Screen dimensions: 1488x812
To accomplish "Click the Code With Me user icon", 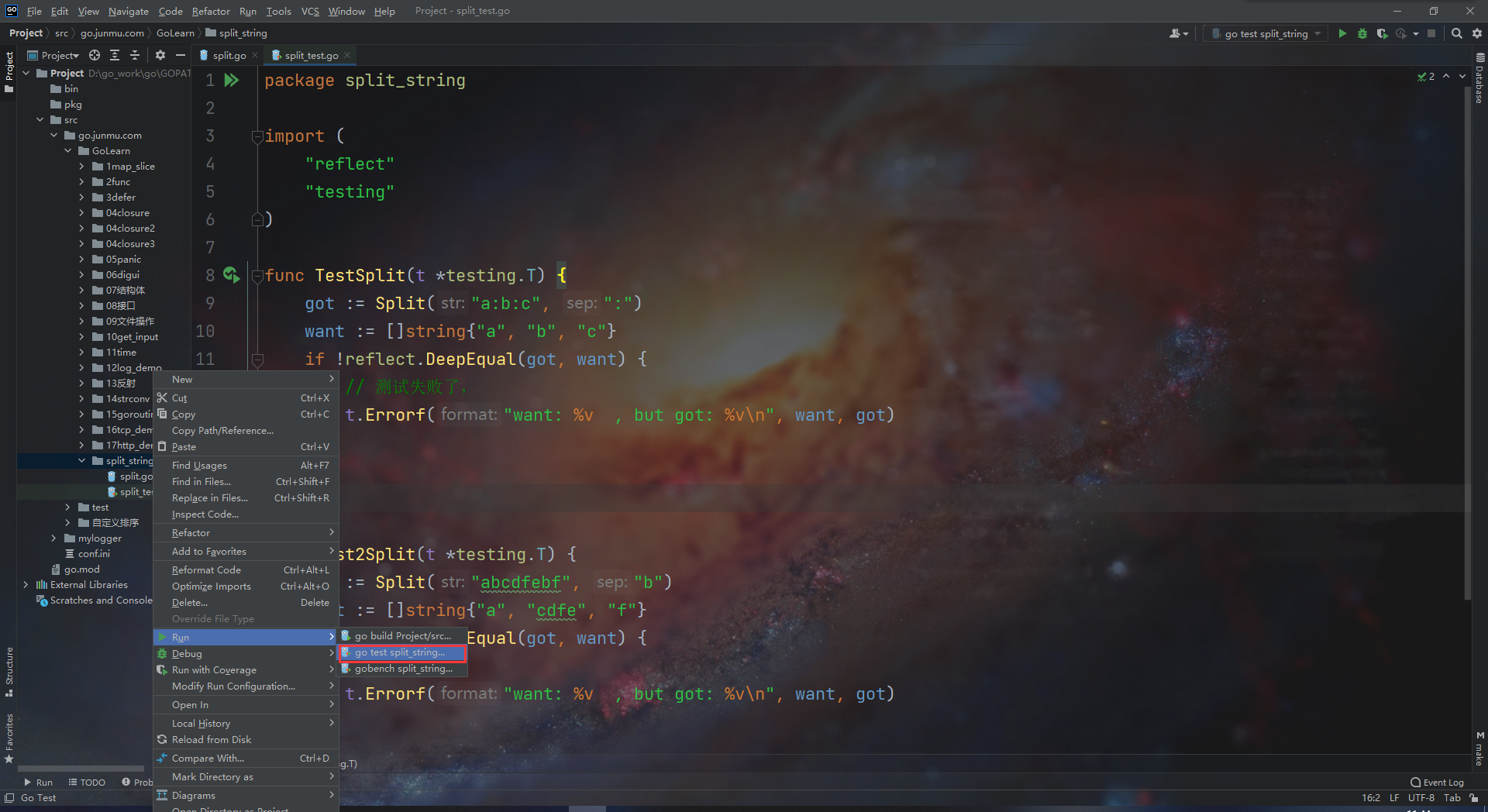I will [x=1176, y=33].
